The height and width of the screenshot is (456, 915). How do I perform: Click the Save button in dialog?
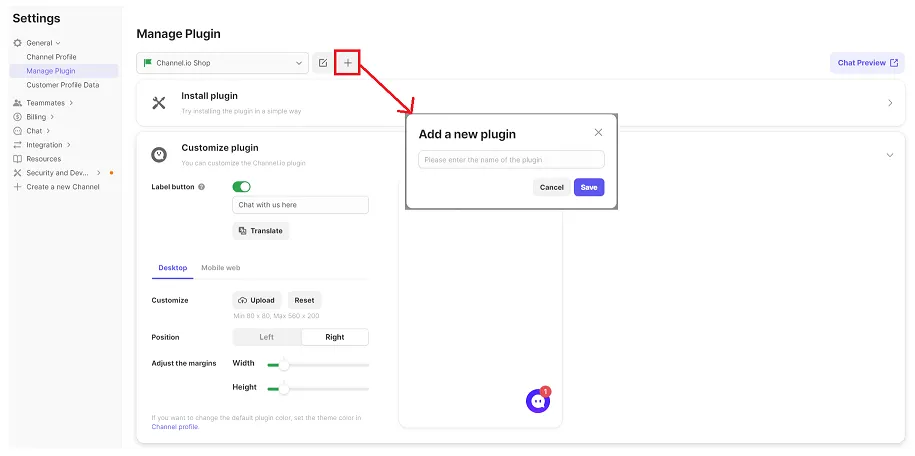tap(589, 187)
